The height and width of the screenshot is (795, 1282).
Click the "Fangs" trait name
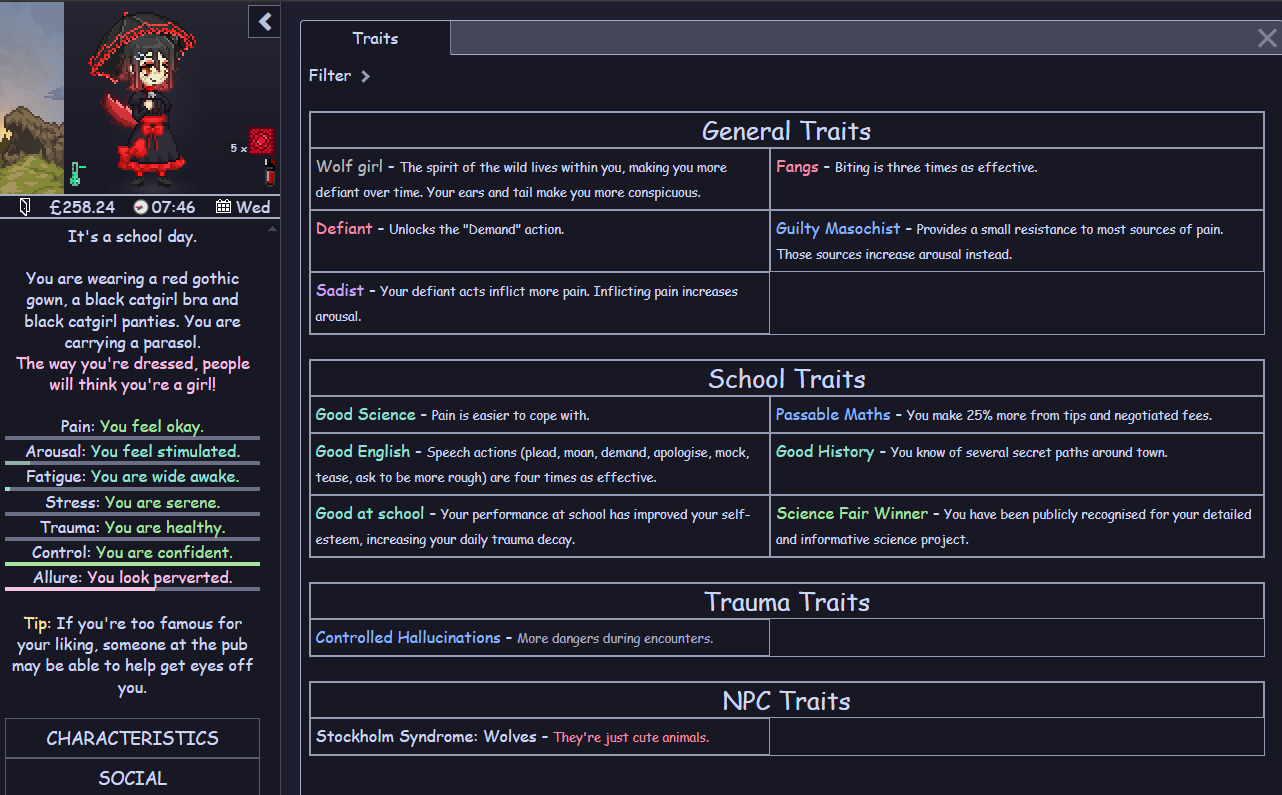pos(797,167)
